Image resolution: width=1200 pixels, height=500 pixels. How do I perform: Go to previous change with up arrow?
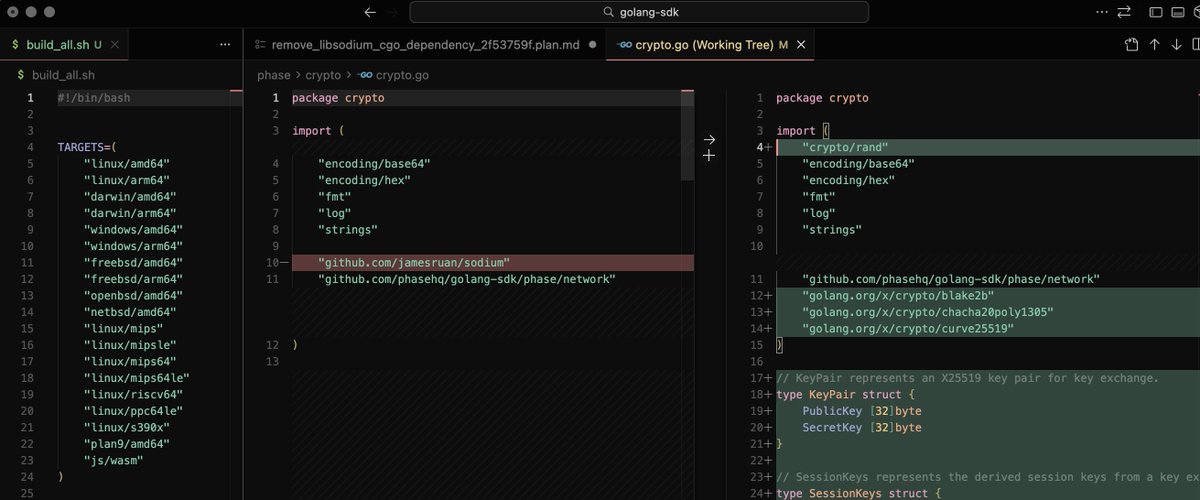click(1154, 45)
